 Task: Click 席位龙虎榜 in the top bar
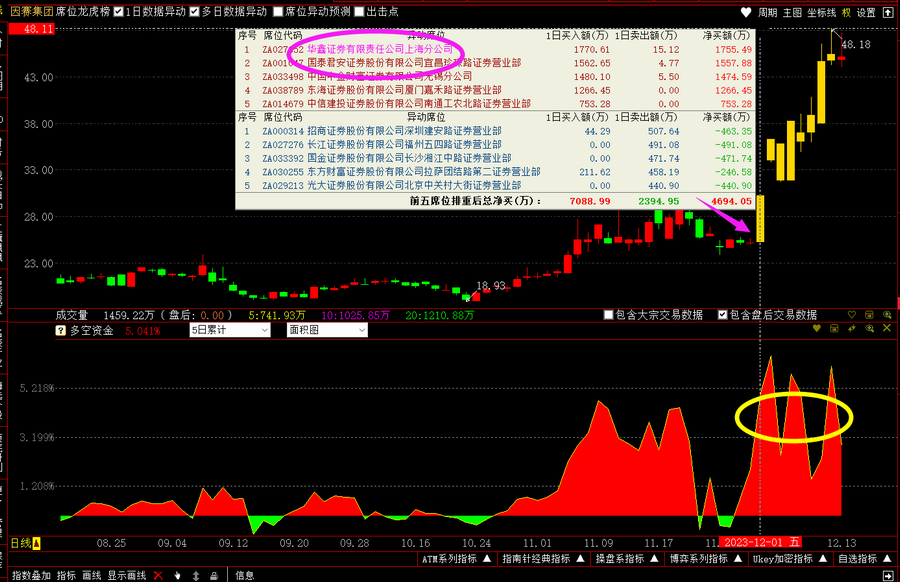(x=83, y=11)
